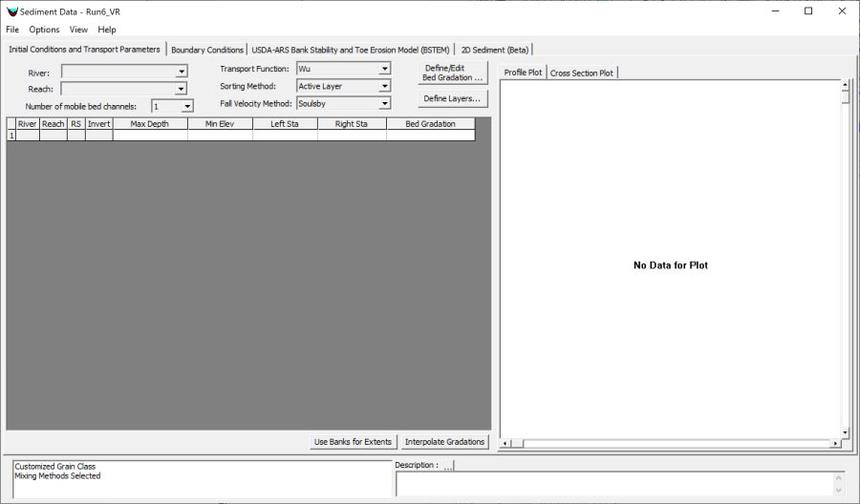Minimize the Sediment Data window
The height and width of the screenshot is (504, 860).
[776, 11]
